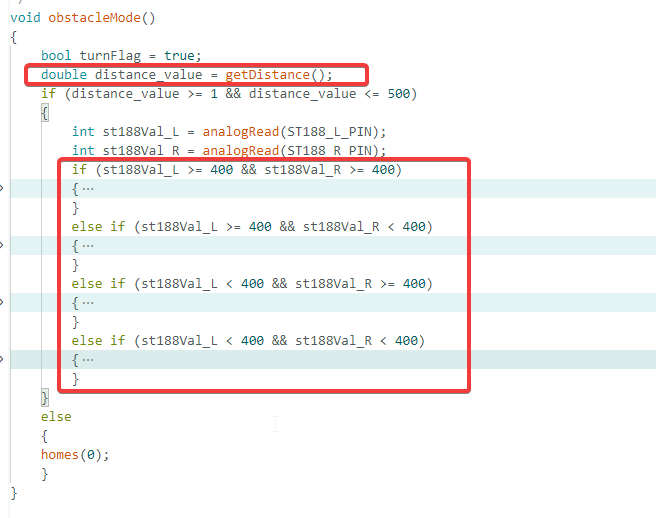Click the folded ellipsis under the first if condition
The image size is (656, 518).
click(x=88, y=189)
